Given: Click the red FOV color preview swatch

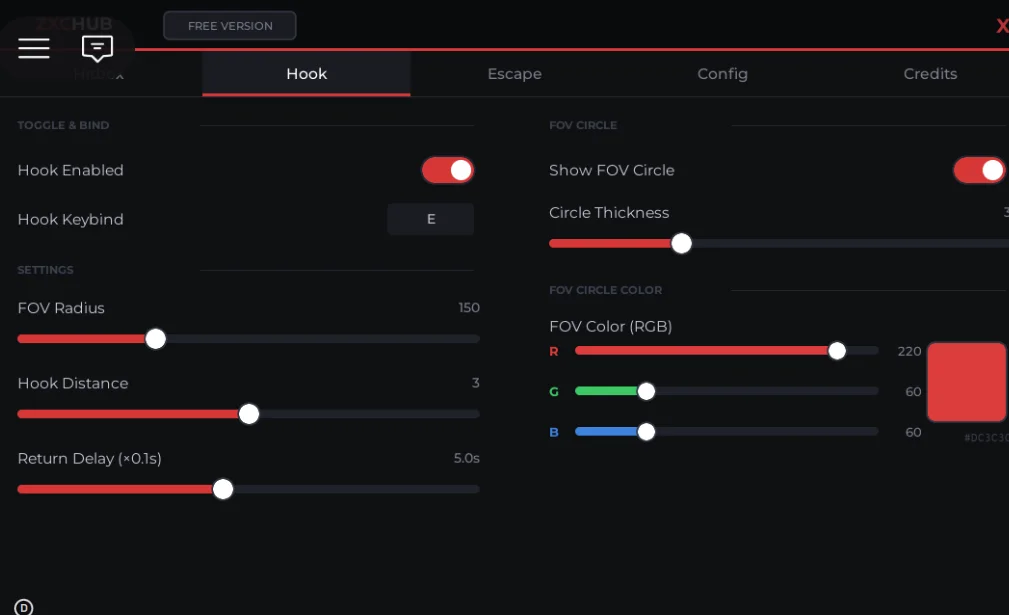Looking at the screenshot, I should point(967,382).
